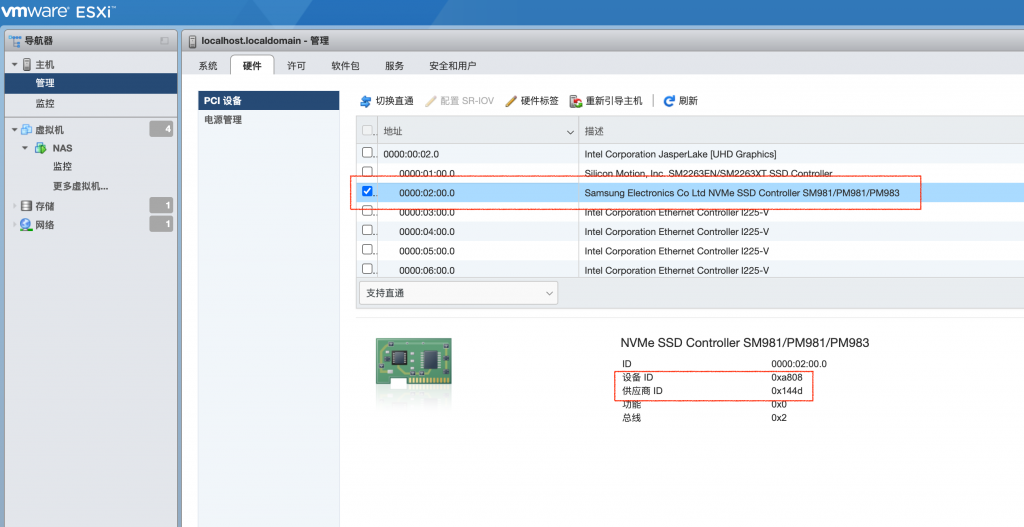Click the Reboot host button label
The image size is (1024, 527).
click(x=614, y=101)
